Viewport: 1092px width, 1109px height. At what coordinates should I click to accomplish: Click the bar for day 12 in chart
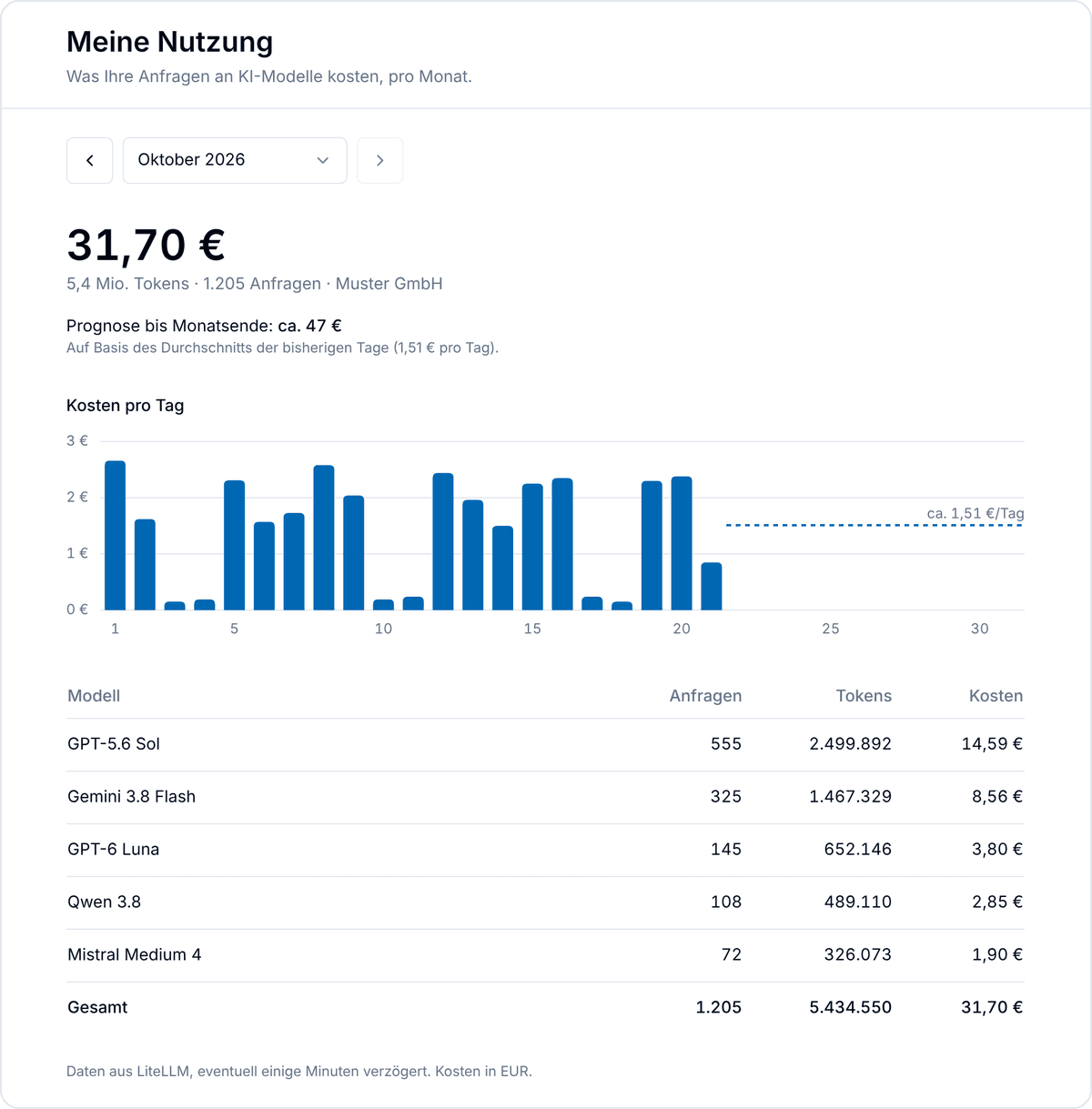point(443,541)
